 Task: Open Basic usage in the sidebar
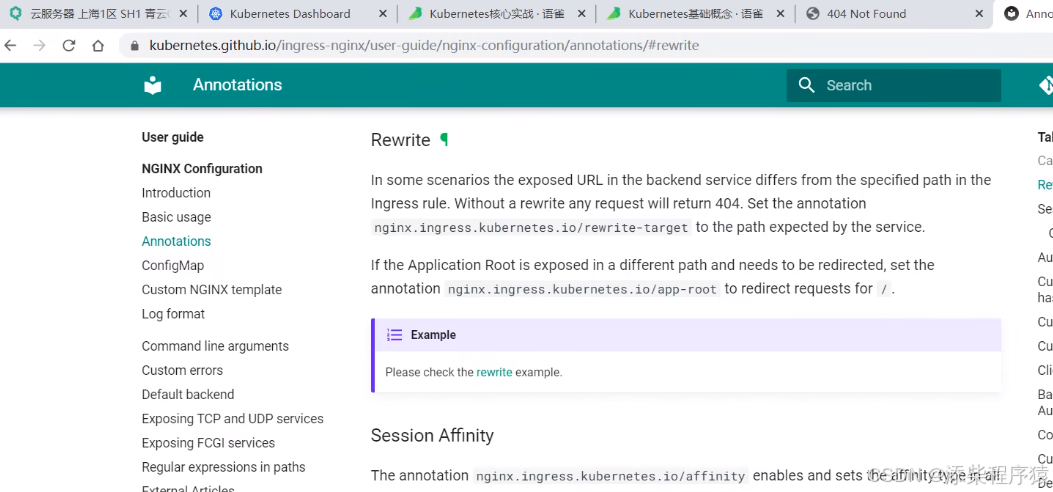coord(176,217)
